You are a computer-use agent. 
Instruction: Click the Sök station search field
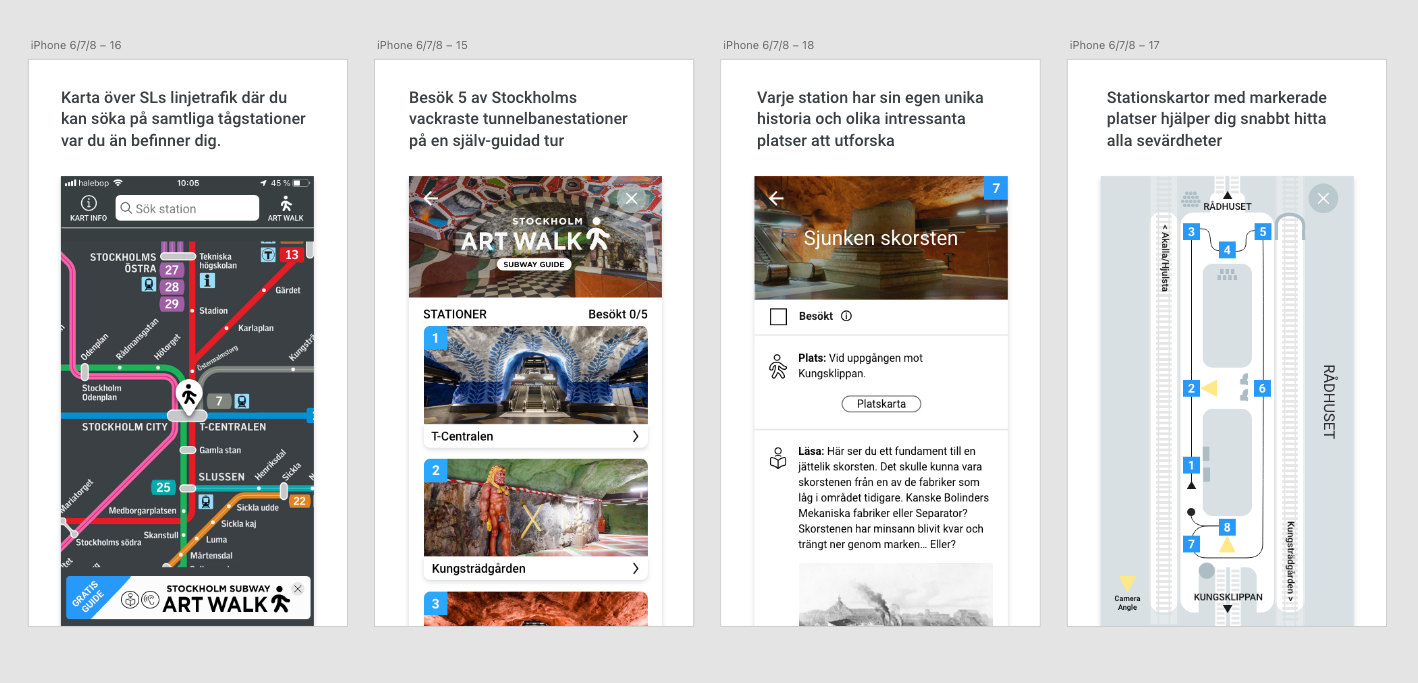tap(187, 208)
